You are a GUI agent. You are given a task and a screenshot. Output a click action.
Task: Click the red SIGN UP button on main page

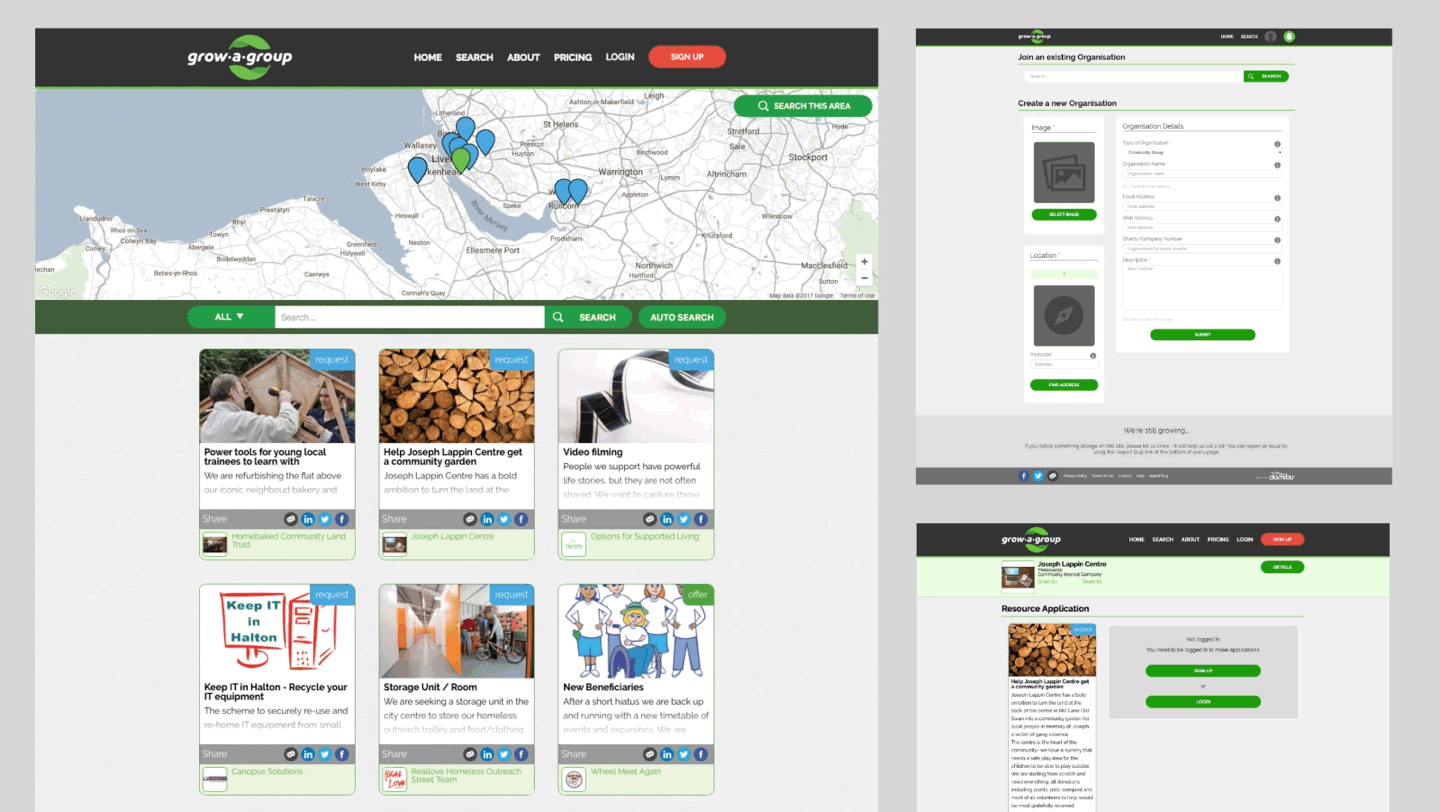687,57
